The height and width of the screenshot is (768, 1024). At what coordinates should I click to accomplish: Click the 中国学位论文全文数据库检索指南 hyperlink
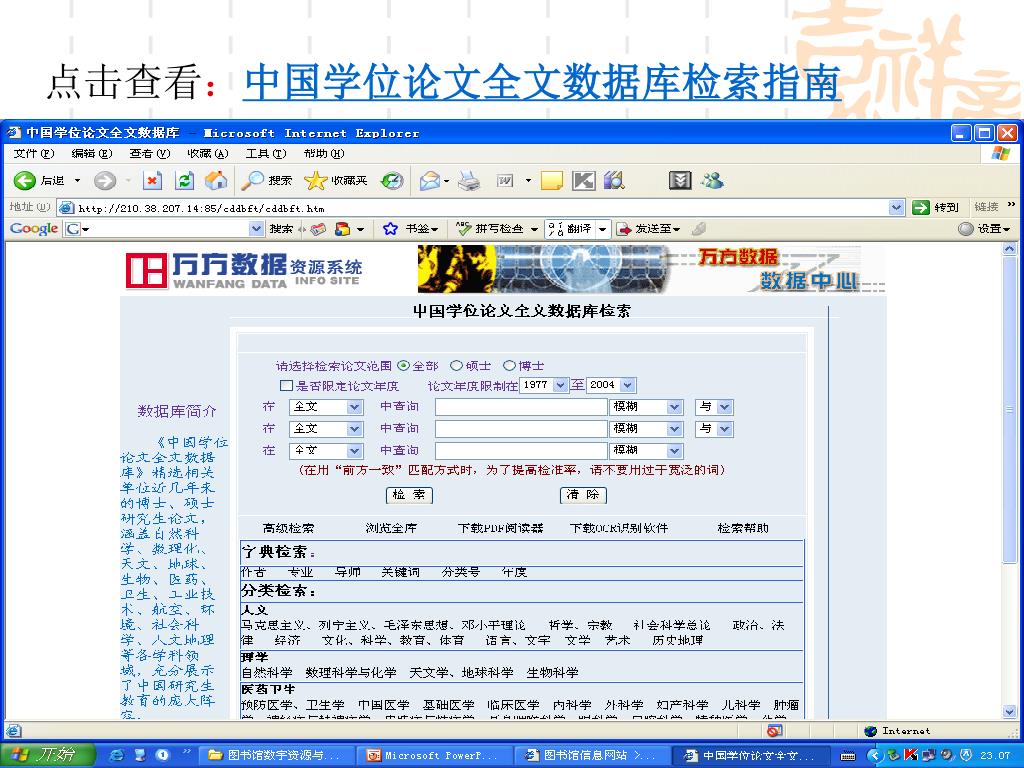click(542, 82)
